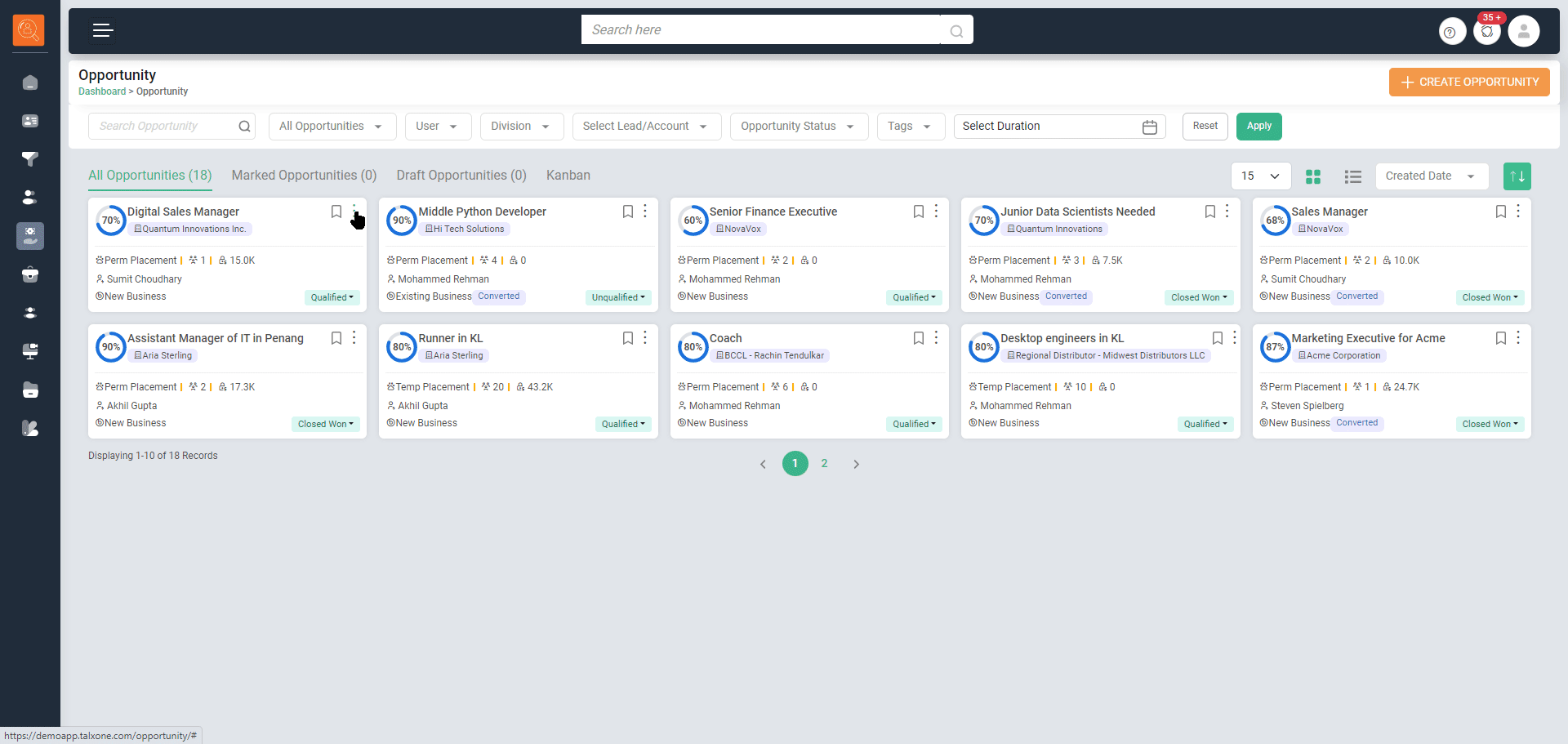The height and width of the screenshot is (744, 1568).
Task: Expand the Opportunity Status dropdown
Action: coord(798,127)
